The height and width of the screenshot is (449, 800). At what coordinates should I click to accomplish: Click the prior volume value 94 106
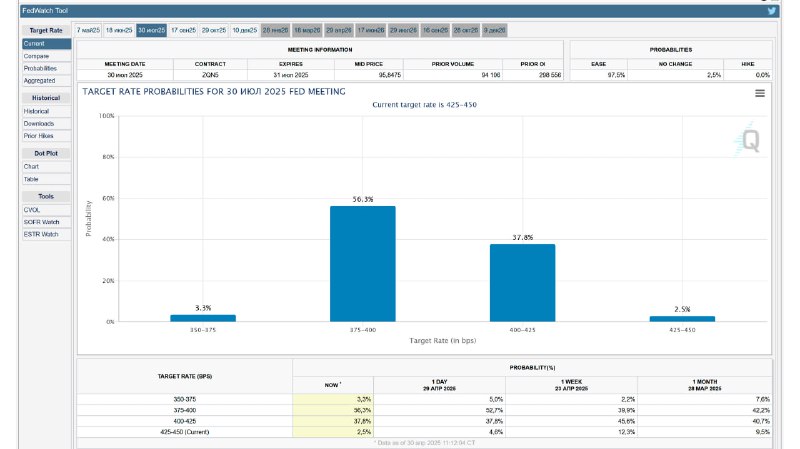(491, 75)
